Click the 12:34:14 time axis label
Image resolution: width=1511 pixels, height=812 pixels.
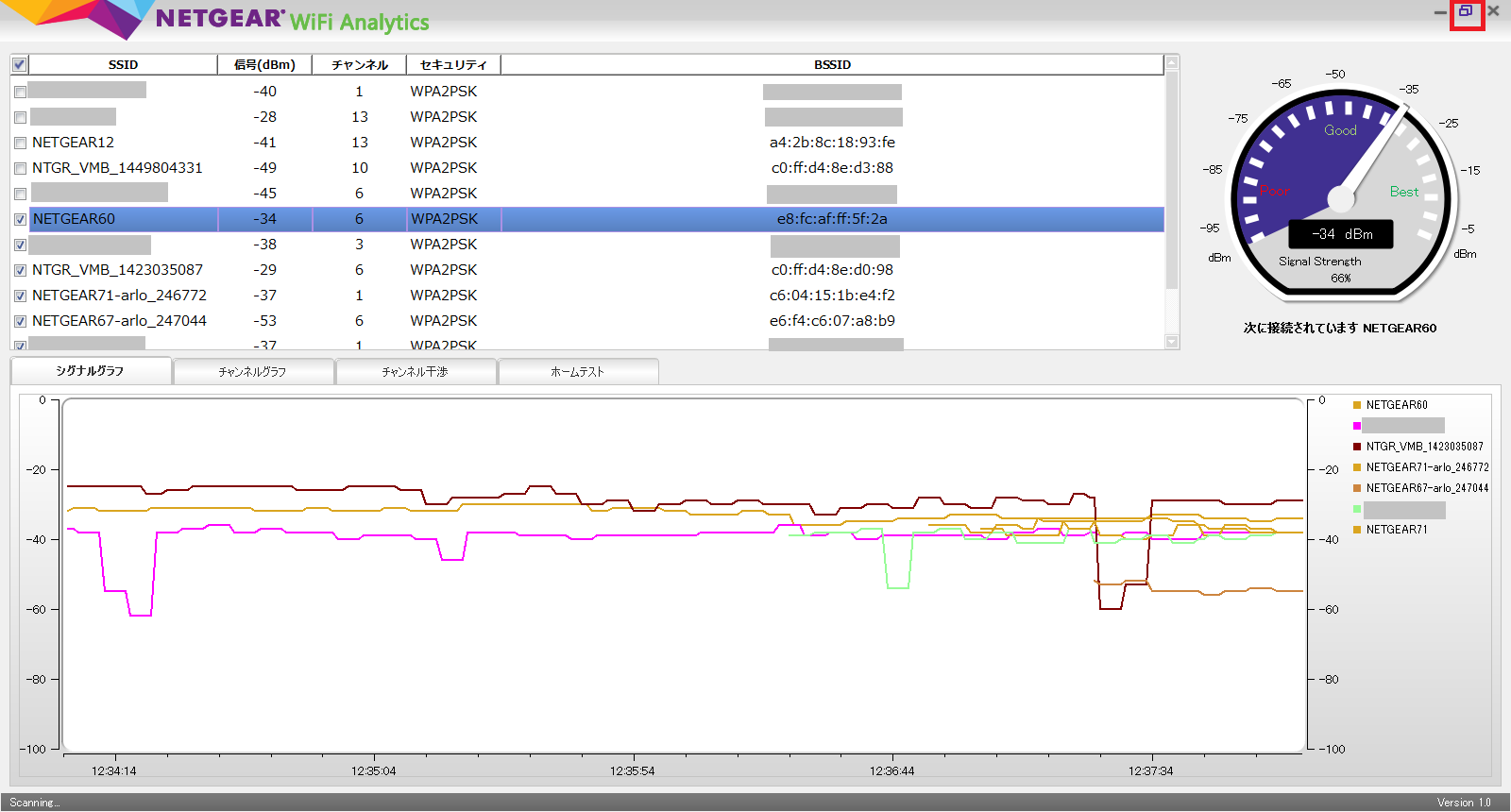[x=114, y=771]
